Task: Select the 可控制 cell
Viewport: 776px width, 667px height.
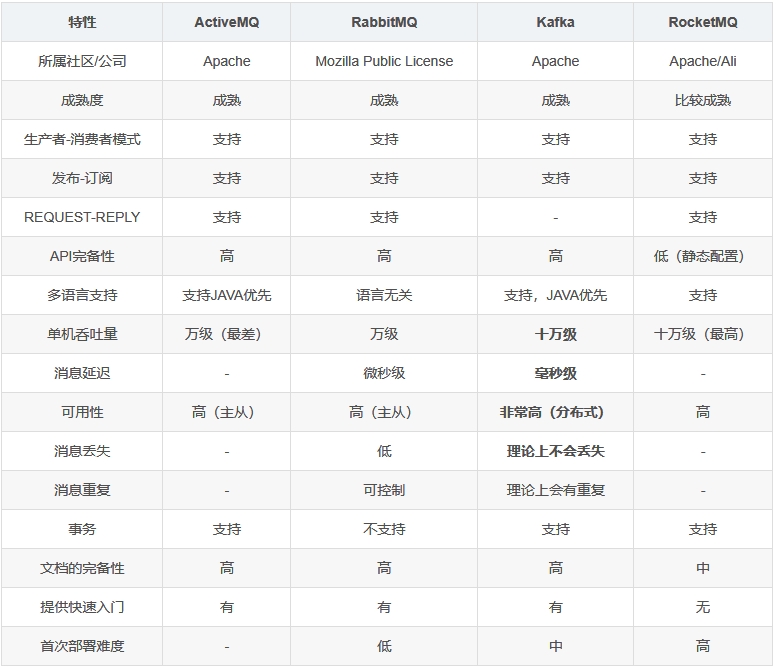Action: 384,490
